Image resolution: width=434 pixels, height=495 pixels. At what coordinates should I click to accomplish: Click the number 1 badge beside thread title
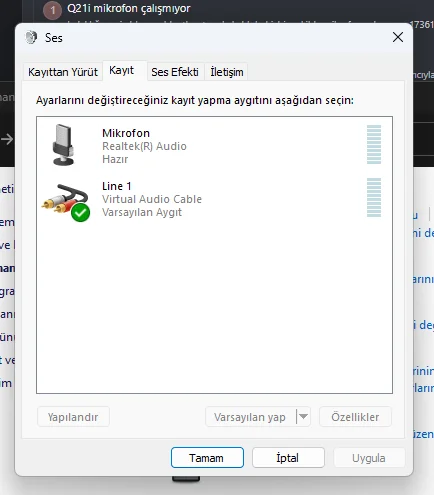tap(52, 10)
